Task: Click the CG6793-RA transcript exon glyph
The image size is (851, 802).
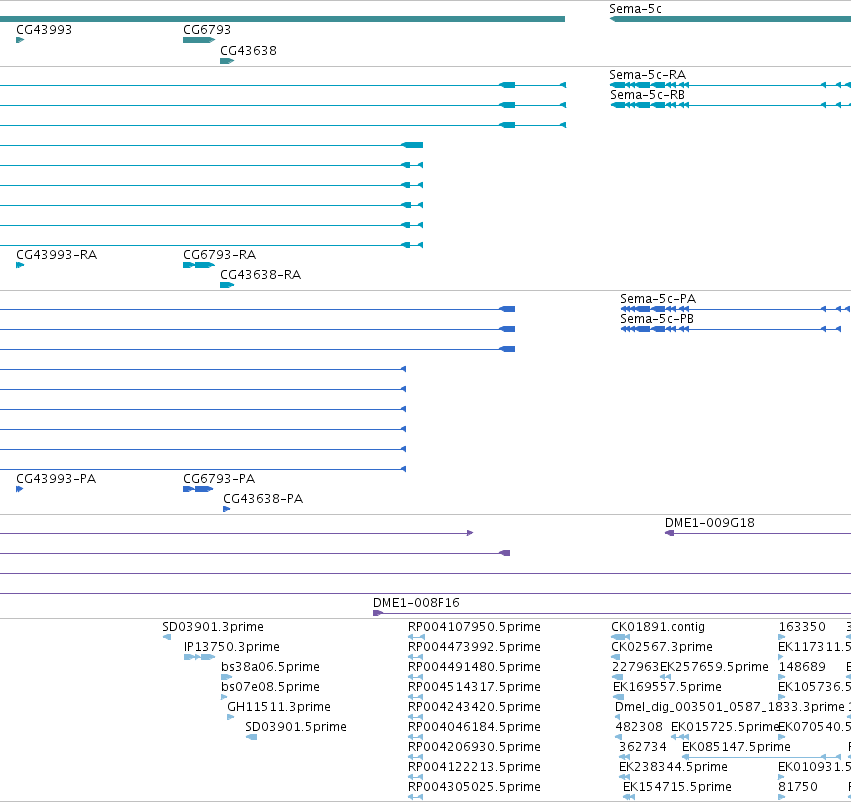Action: pos(199,265)
